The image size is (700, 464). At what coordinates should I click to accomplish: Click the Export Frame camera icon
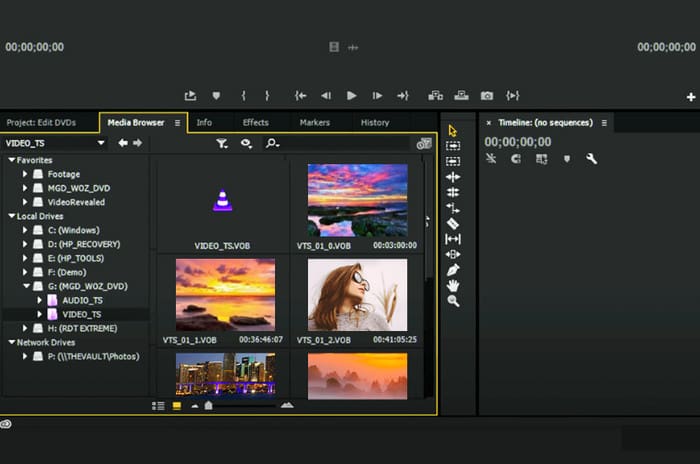pyautogui.click(x=487, y=96)
